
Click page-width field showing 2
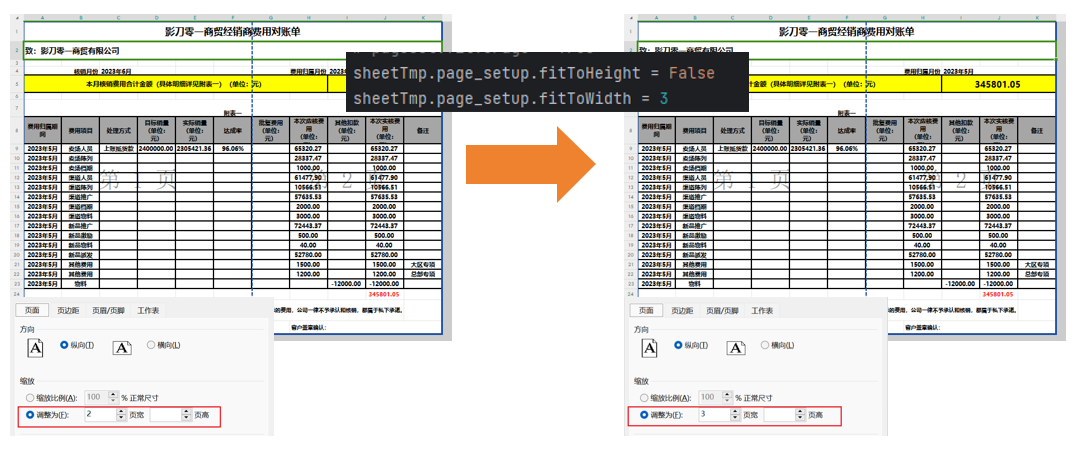pyautogui.click(x=98, y=414)
